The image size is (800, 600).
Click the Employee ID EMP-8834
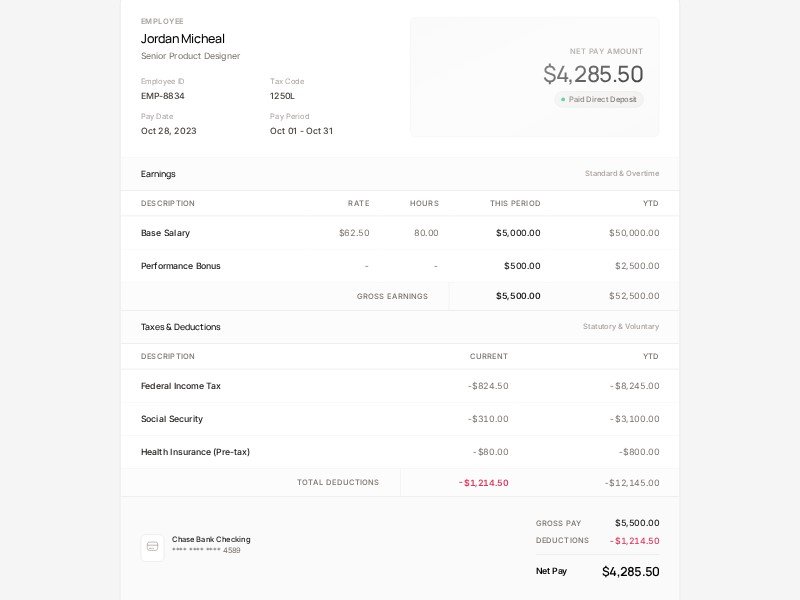(166, 97)
